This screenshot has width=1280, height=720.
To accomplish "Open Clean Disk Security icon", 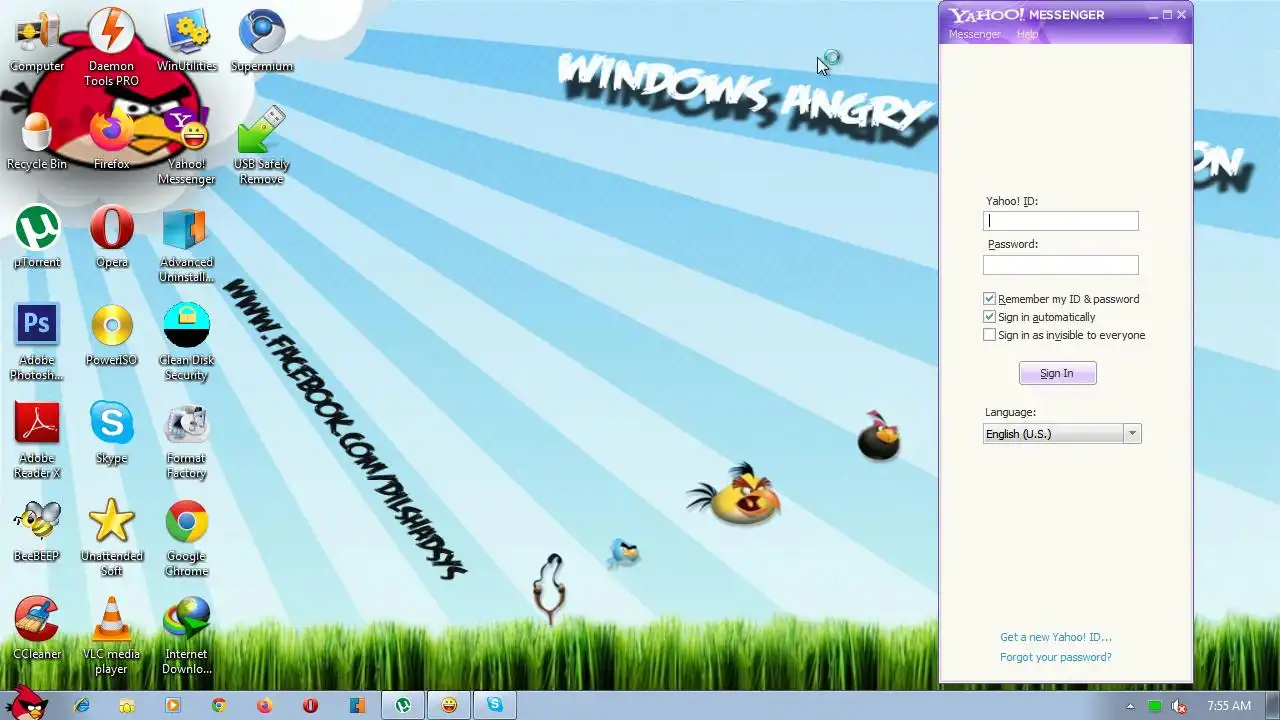I will (x=186, y=344).
